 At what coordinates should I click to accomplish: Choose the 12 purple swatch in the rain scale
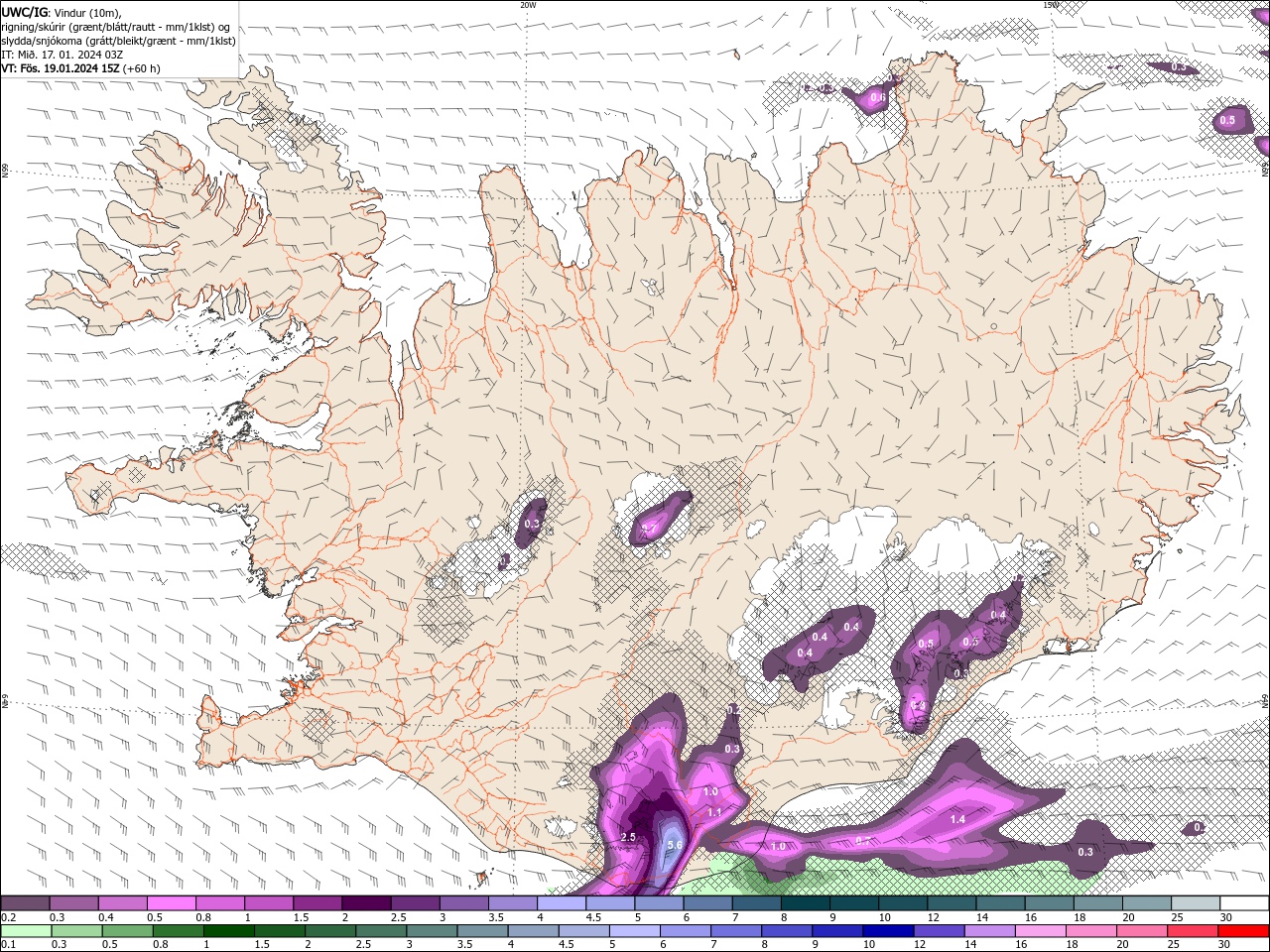pos(940,931)
